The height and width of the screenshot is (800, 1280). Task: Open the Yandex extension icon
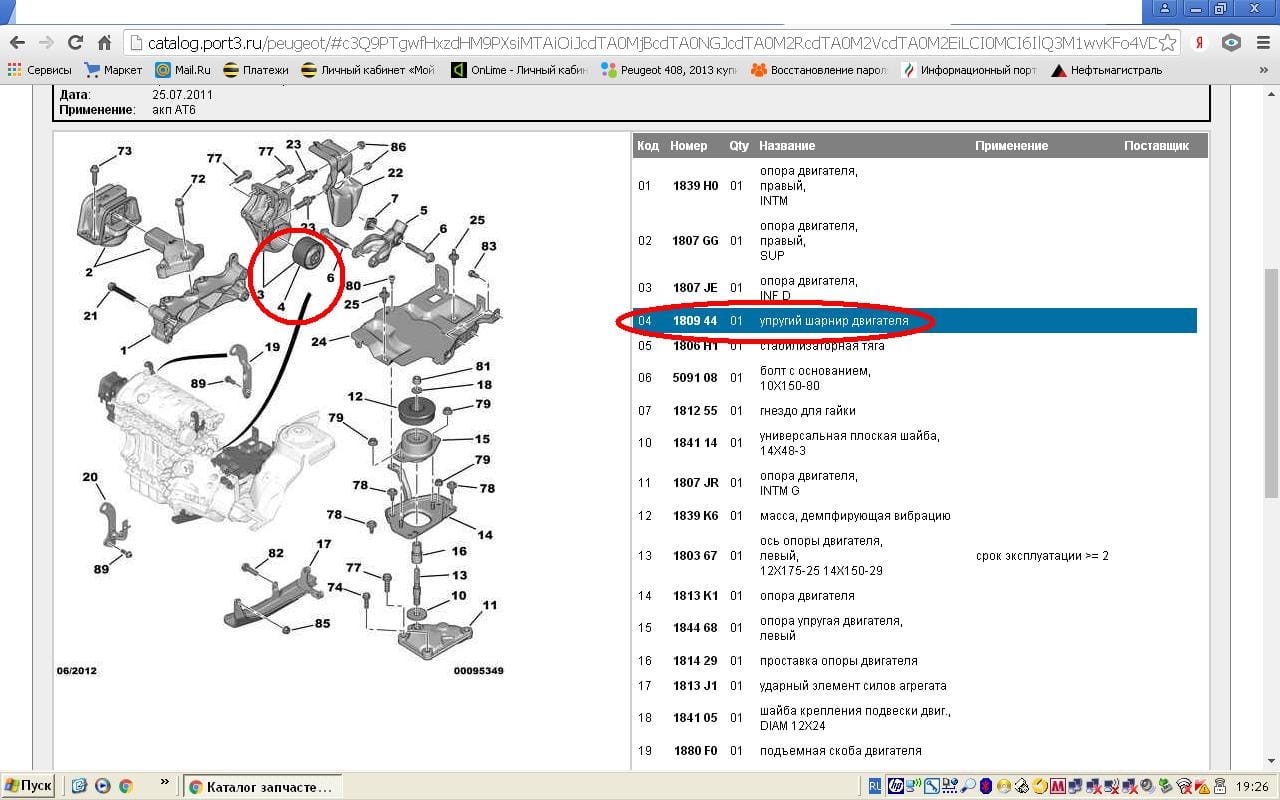pyautogui.click(x=1201, y=42)
